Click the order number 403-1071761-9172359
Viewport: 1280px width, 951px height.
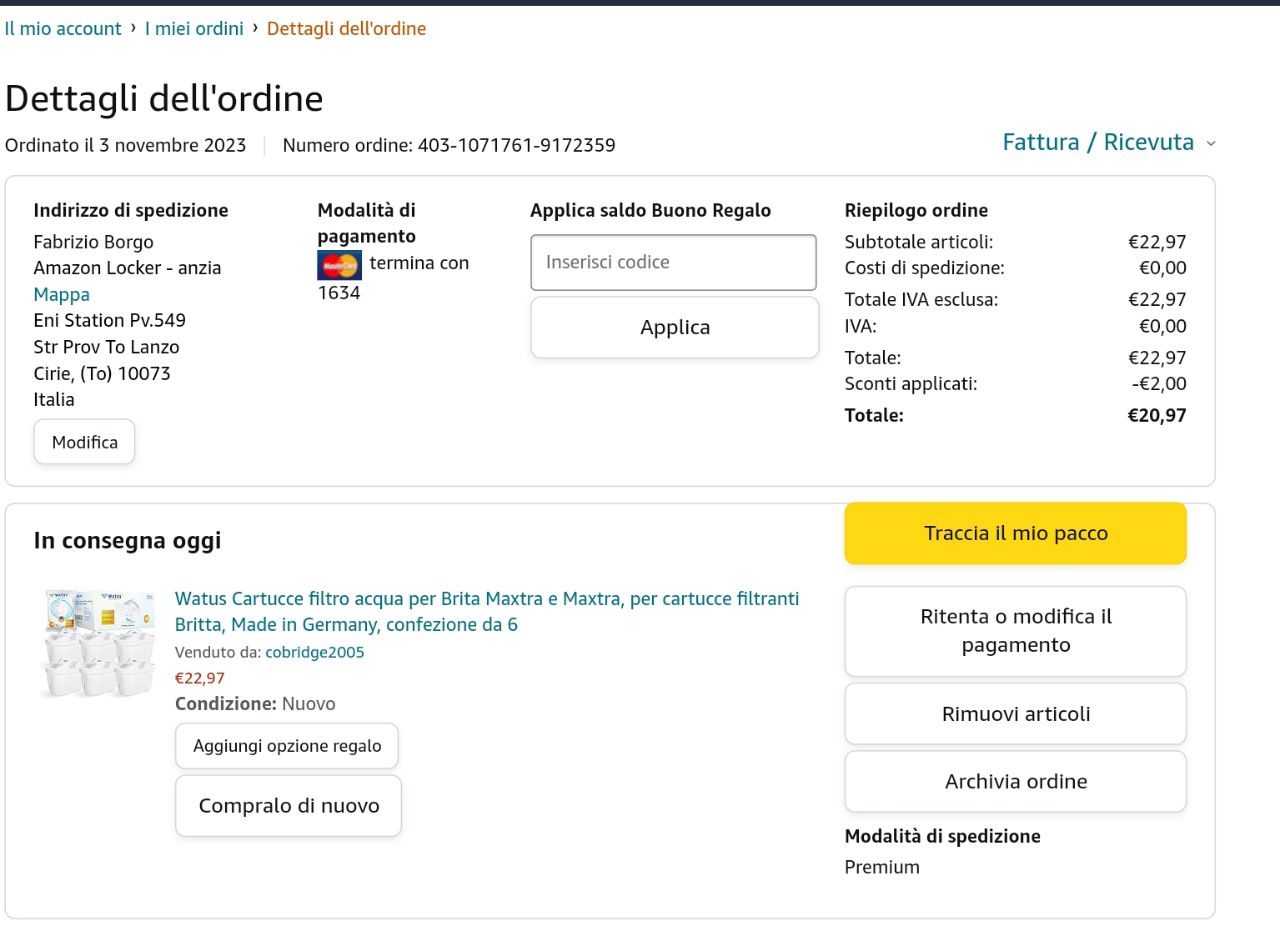point(516,145)
